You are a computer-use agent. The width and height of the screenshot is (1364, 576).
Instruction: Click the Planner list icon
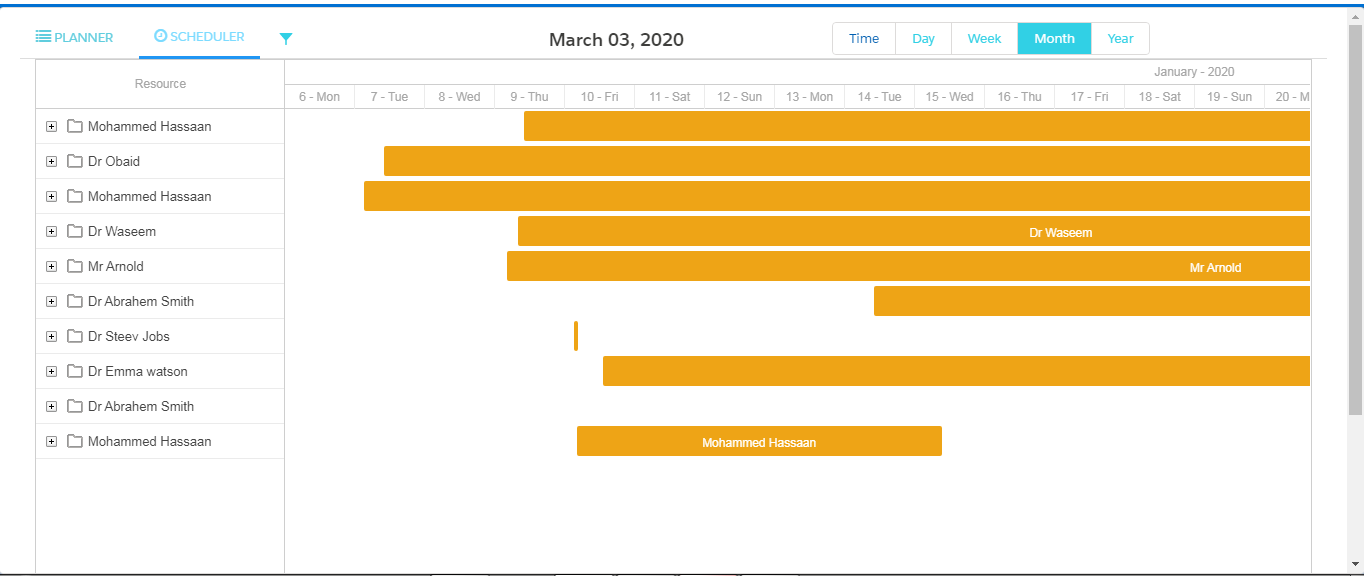(42, 37)
